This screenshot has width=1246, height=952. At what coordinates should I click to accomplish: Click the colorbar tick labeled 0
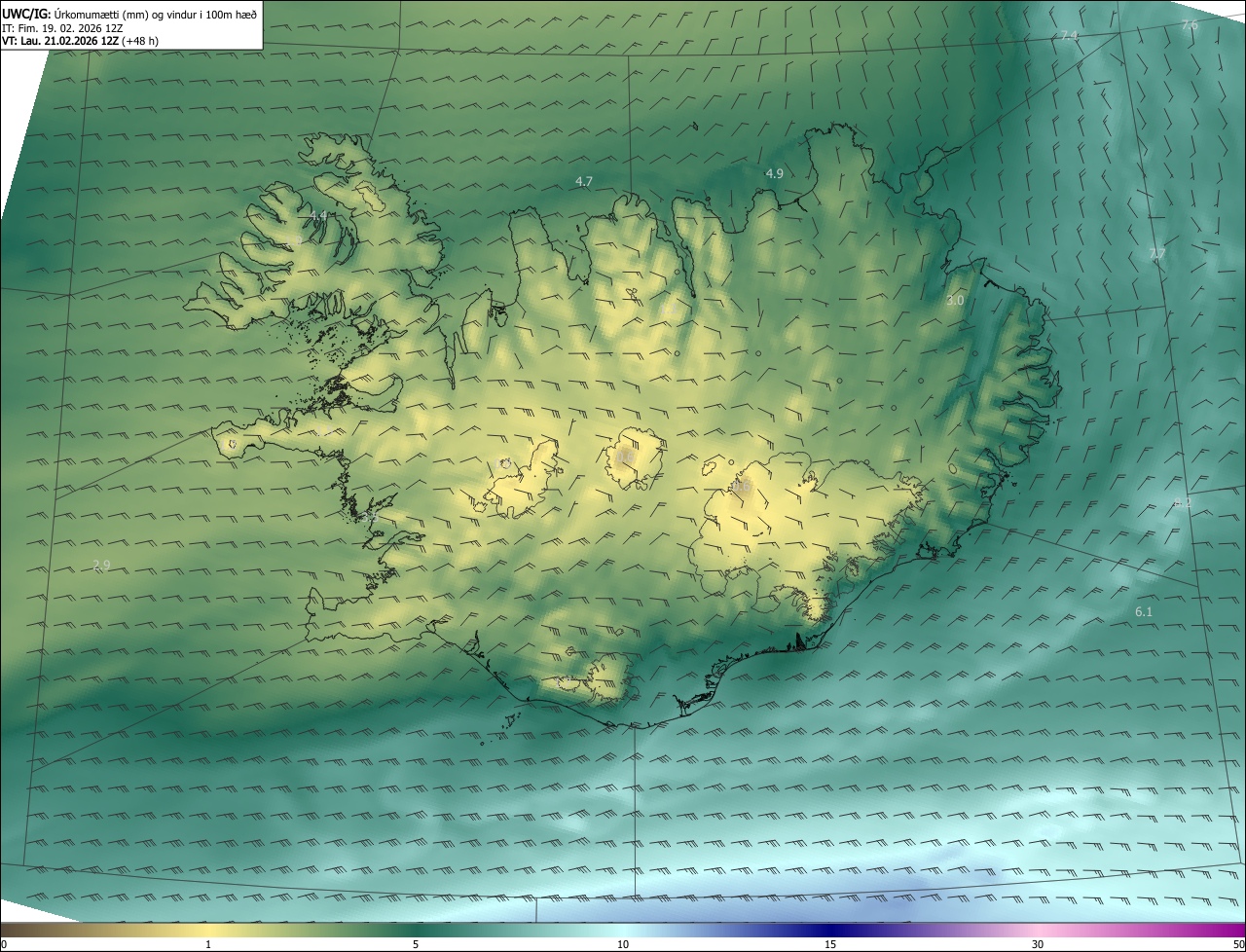[3, 945]
